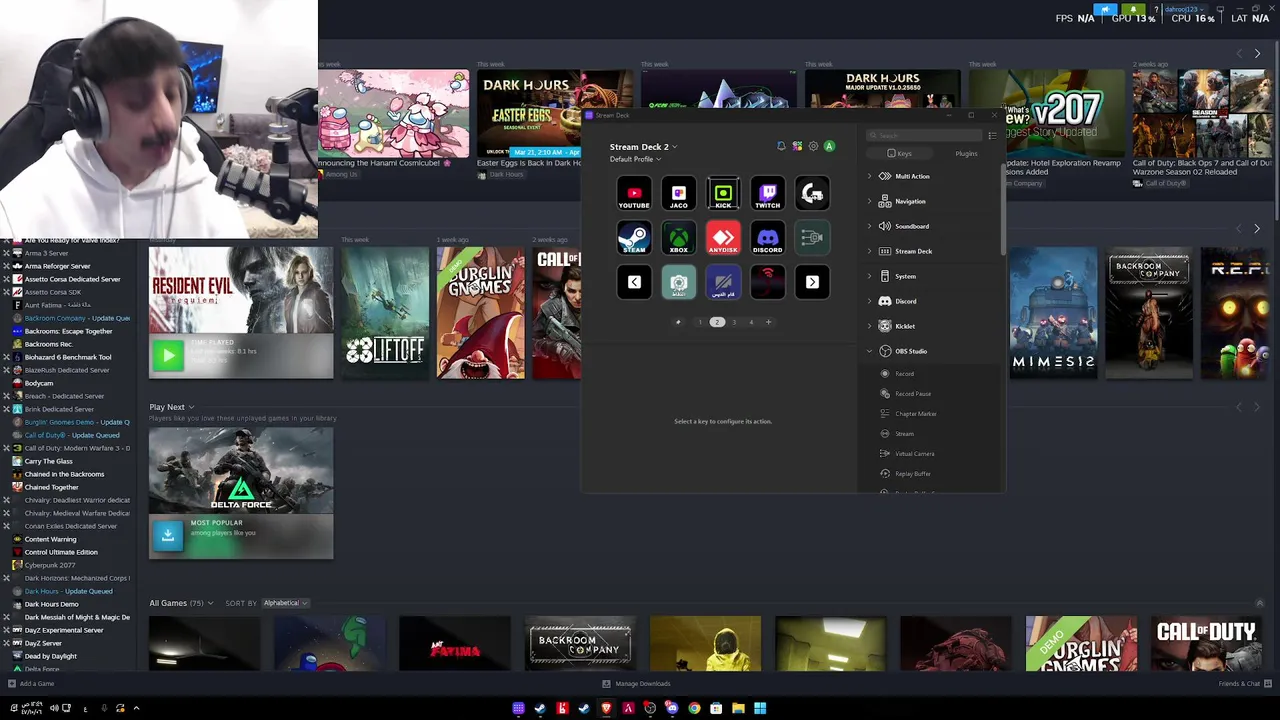The height and width of the screenshot is (720, 1280).
Task: Open Stream Deck marketplace icon
Action: click(797, 146)
